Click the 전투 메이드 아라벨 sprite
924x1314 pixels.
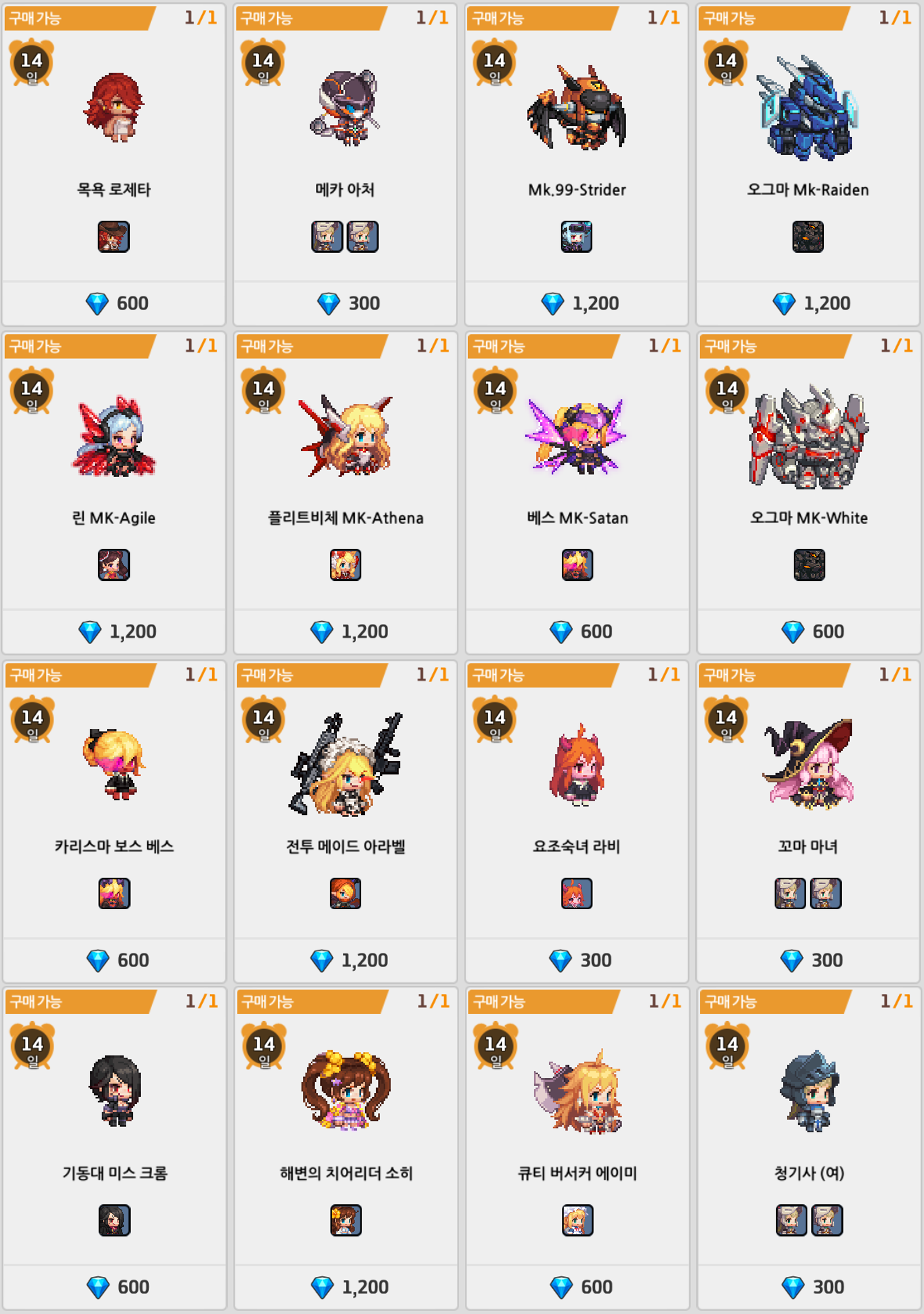click(x=346, y=764)
